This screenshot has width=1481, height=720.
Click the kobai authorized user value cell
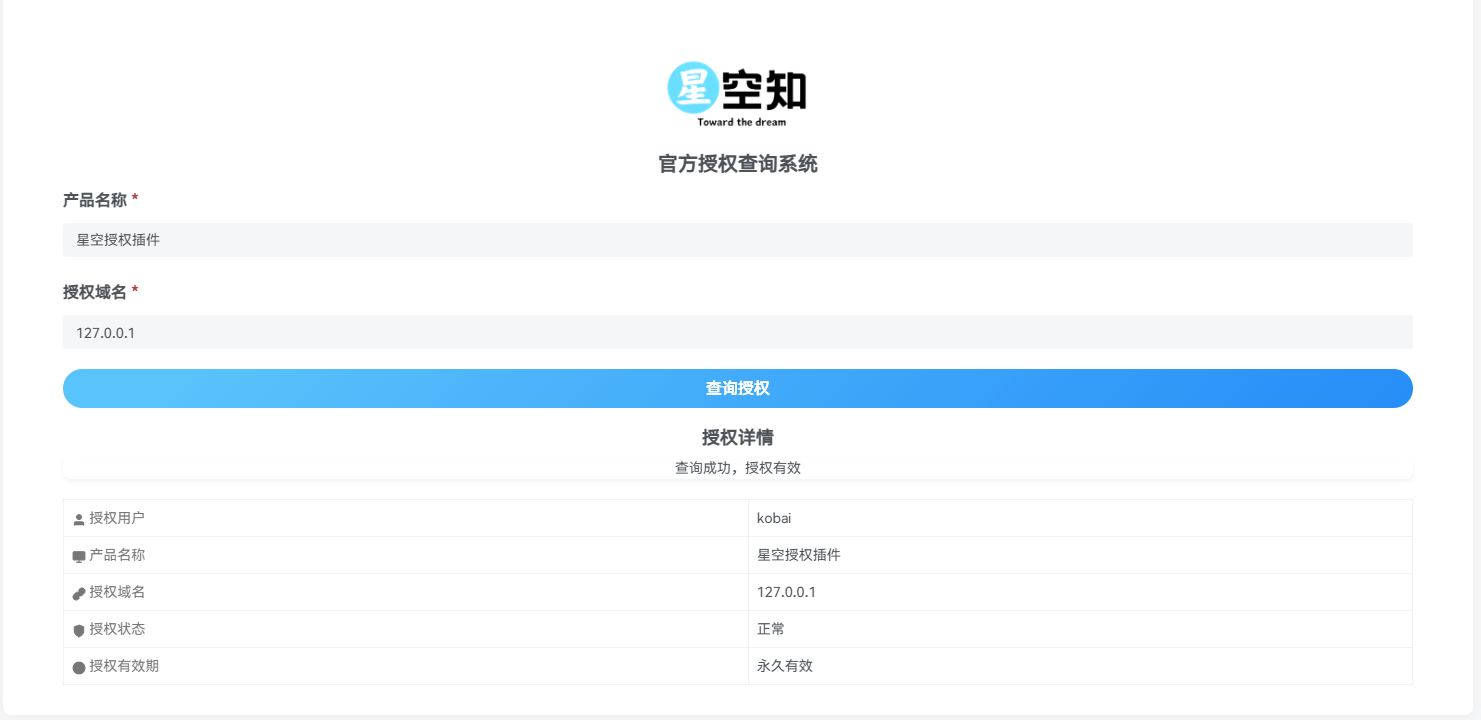click(777, 518)
